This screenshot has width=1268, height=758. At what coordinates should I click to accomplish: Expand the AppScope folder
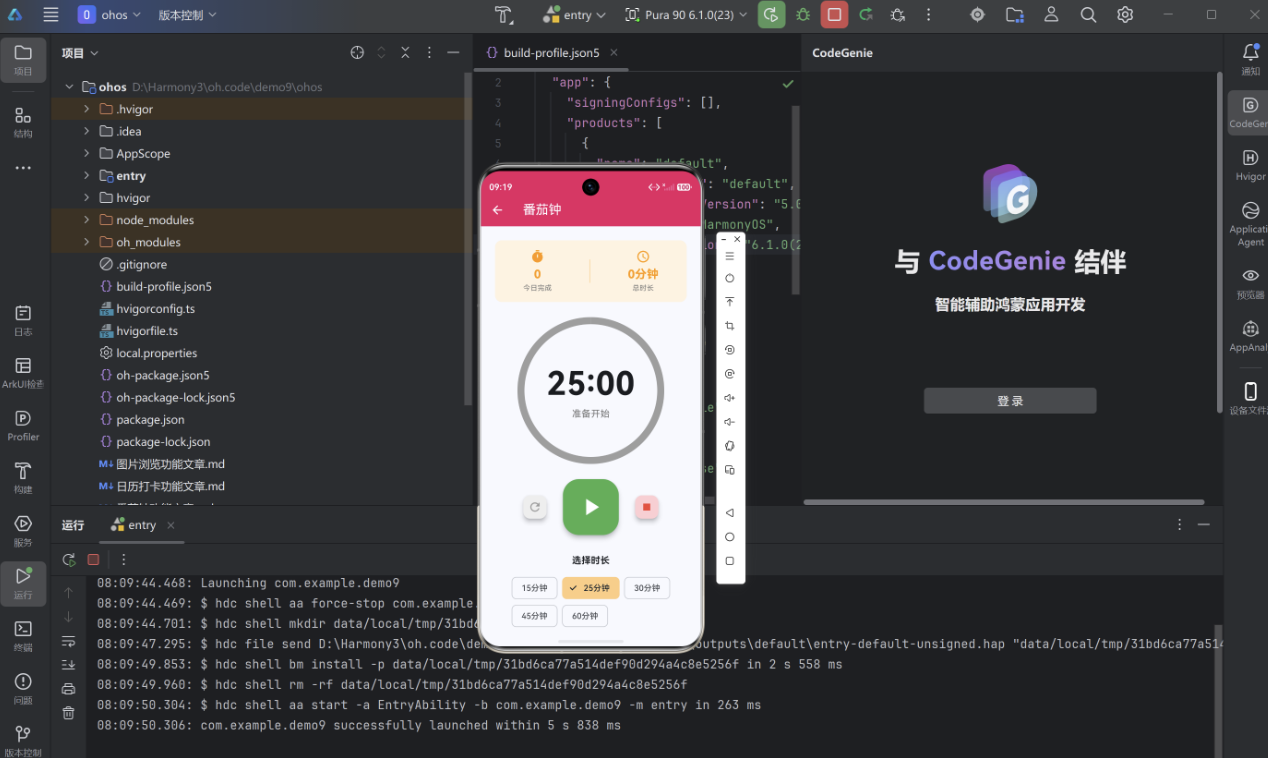click(x=87, y=153)
